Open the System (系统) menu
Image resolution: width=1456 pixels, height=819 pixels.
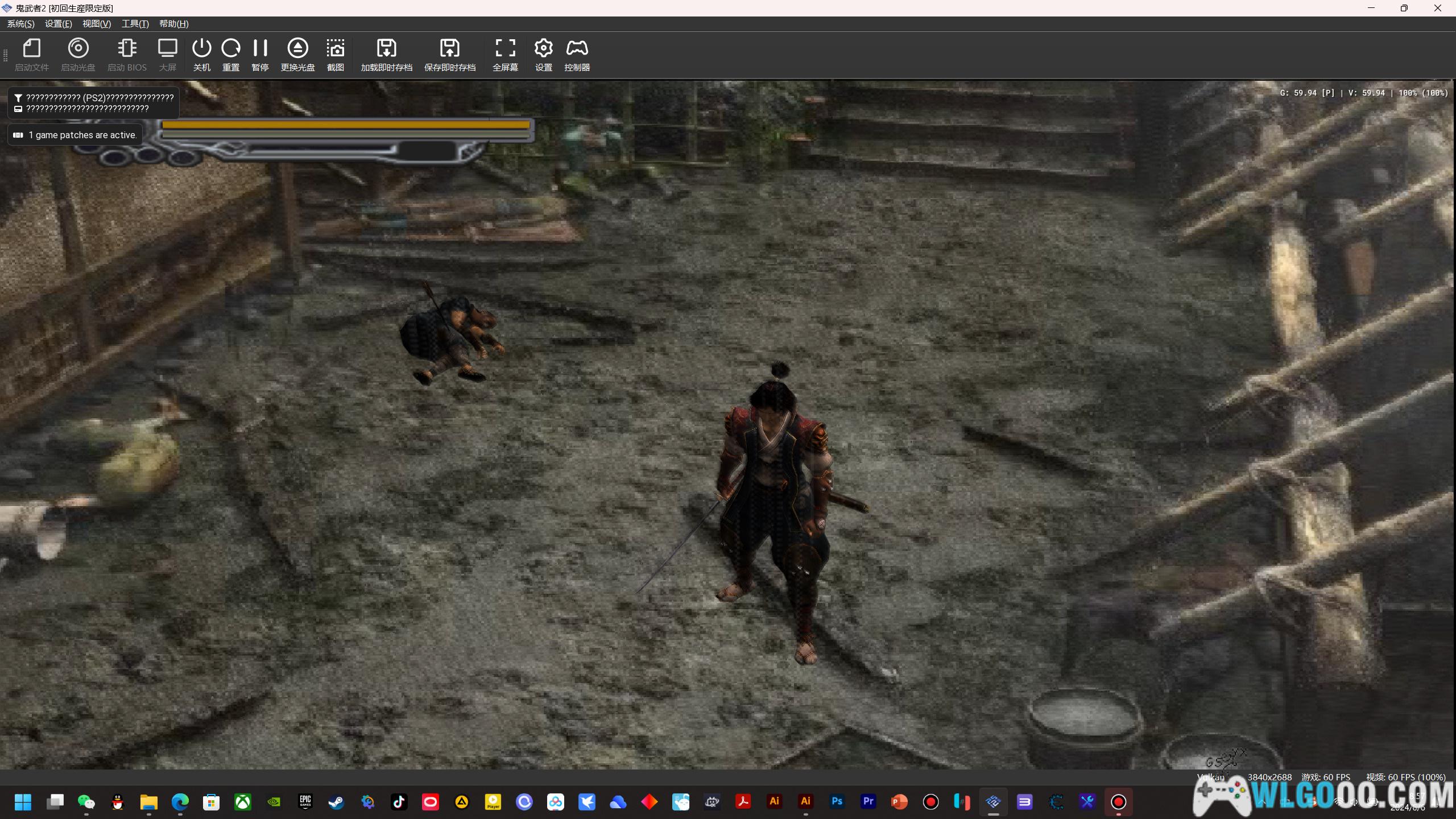coord(20,24)
